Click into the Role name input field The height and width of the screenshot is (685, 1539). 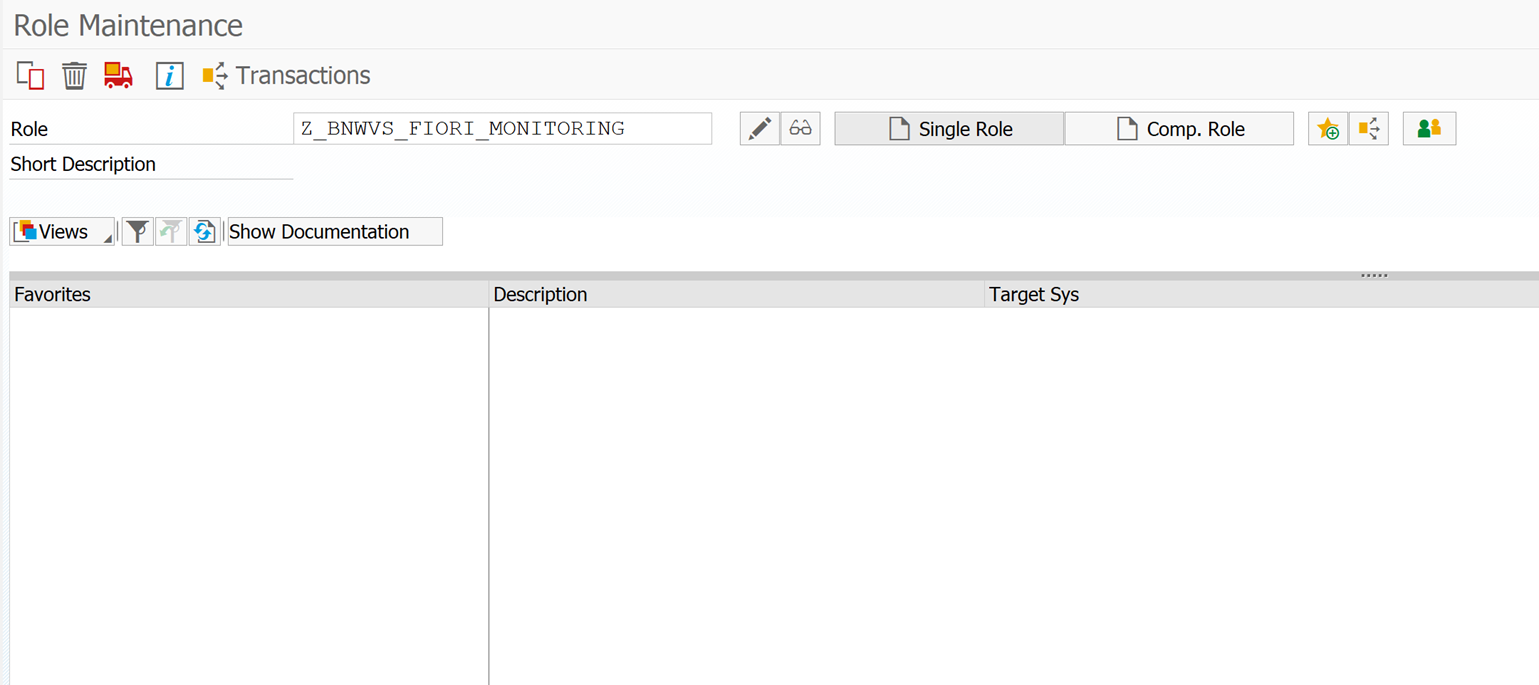pos(502,129)
